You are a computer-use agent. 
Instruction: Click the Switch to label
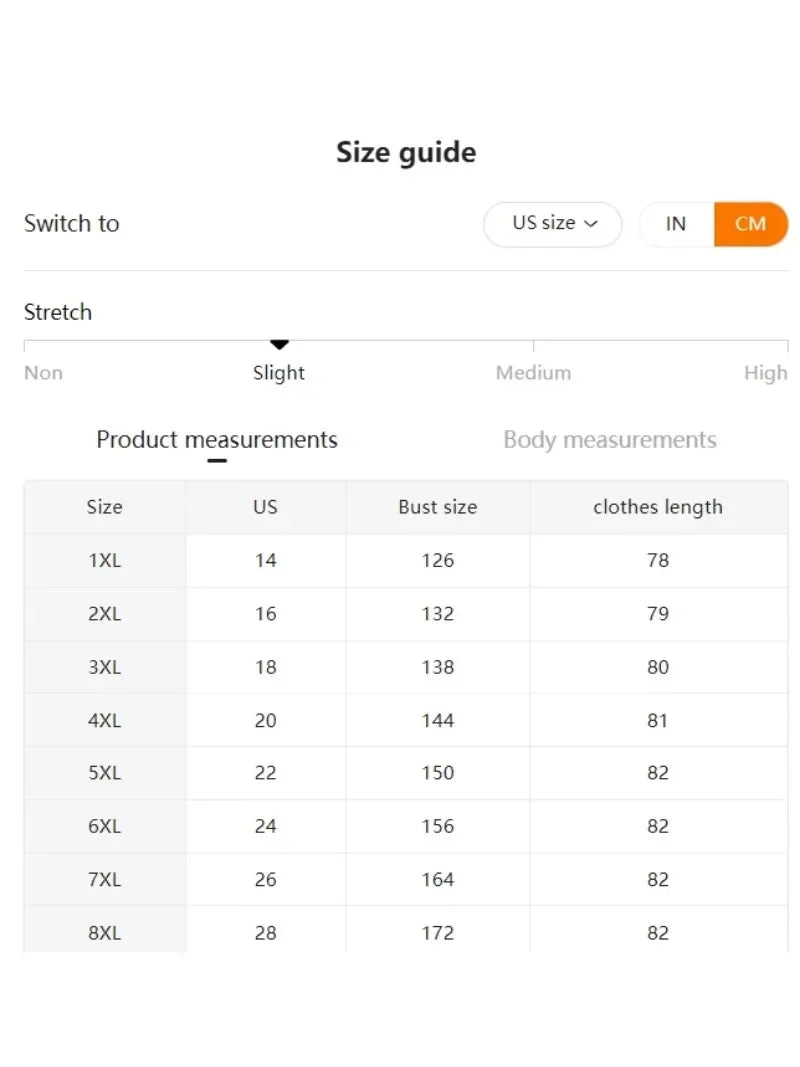pyautogui.click(x=71, y=224)
